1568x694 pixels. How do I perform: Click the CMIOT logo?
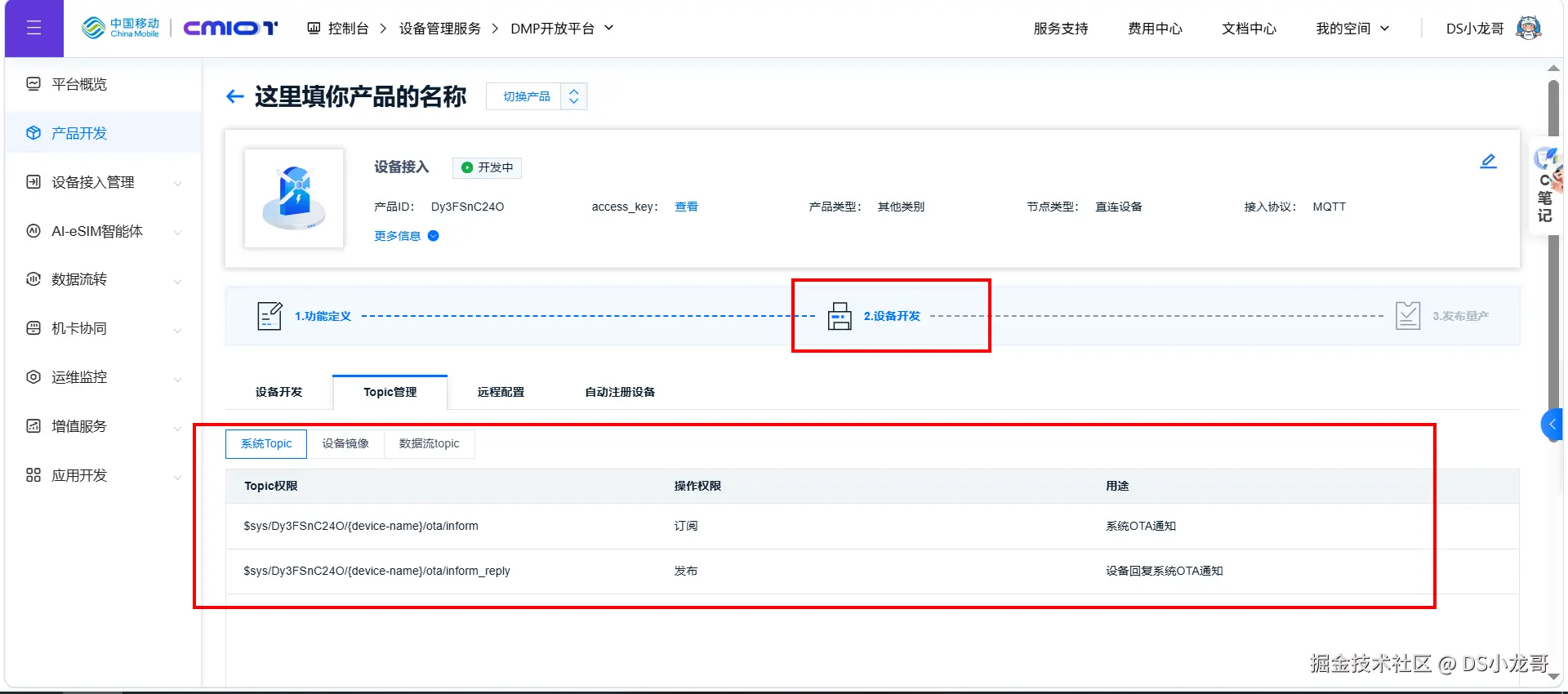point(230,29)
